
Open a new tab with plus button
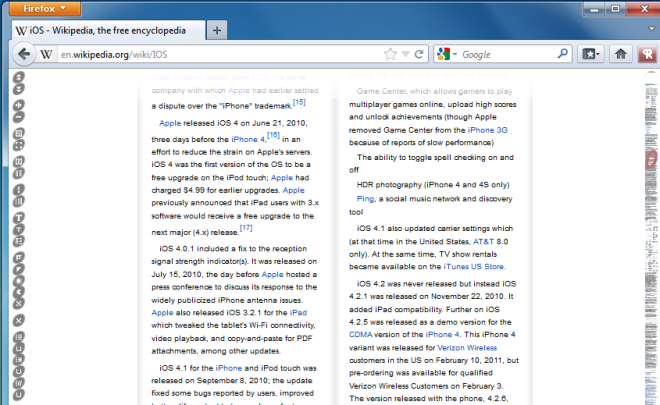point(217,30)
